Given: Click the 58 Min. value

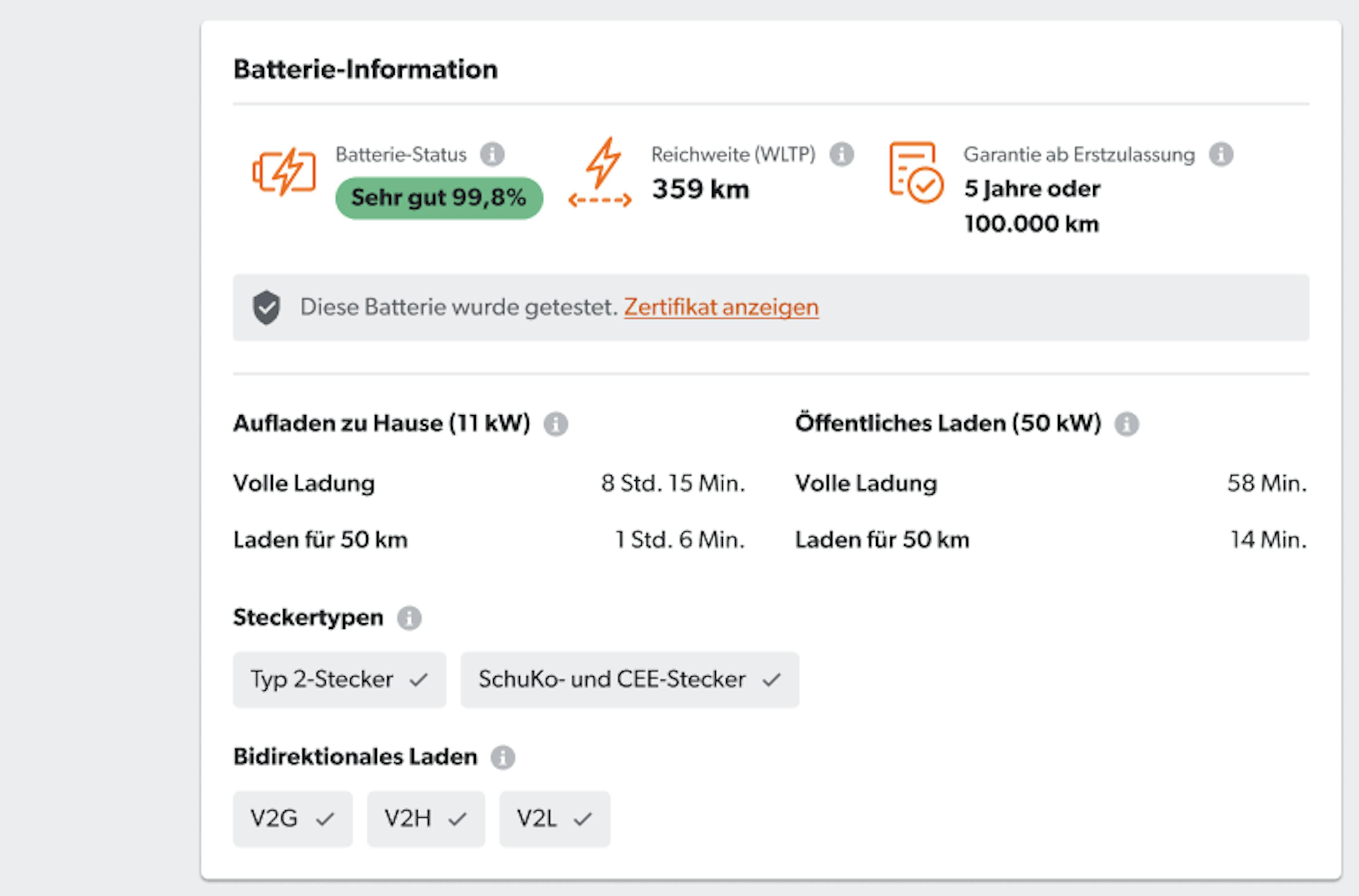Looking at the screenshot, I should [x=1268, y=484].
